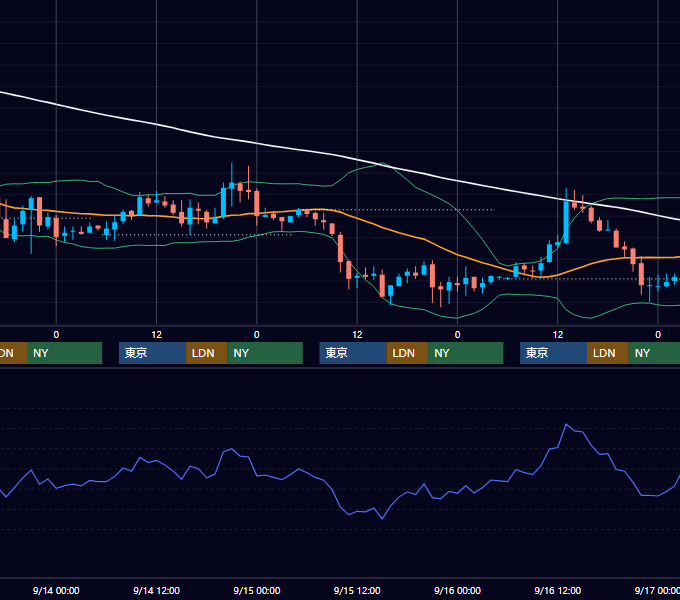Select NY block following the 9/15 LDN block
680x600 pixels.
(466, 353)
